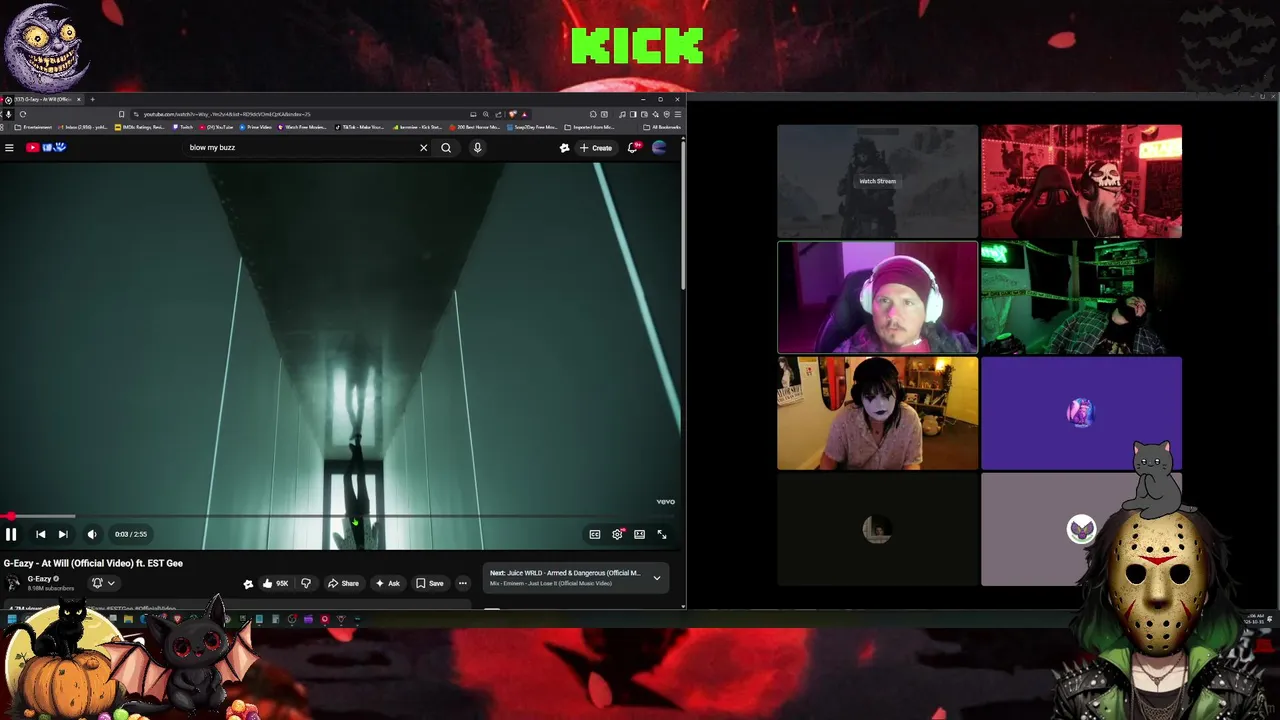Save the video to a playlist
The image size is (1280, 720).
pyautogui.click(x=430, y=583)
